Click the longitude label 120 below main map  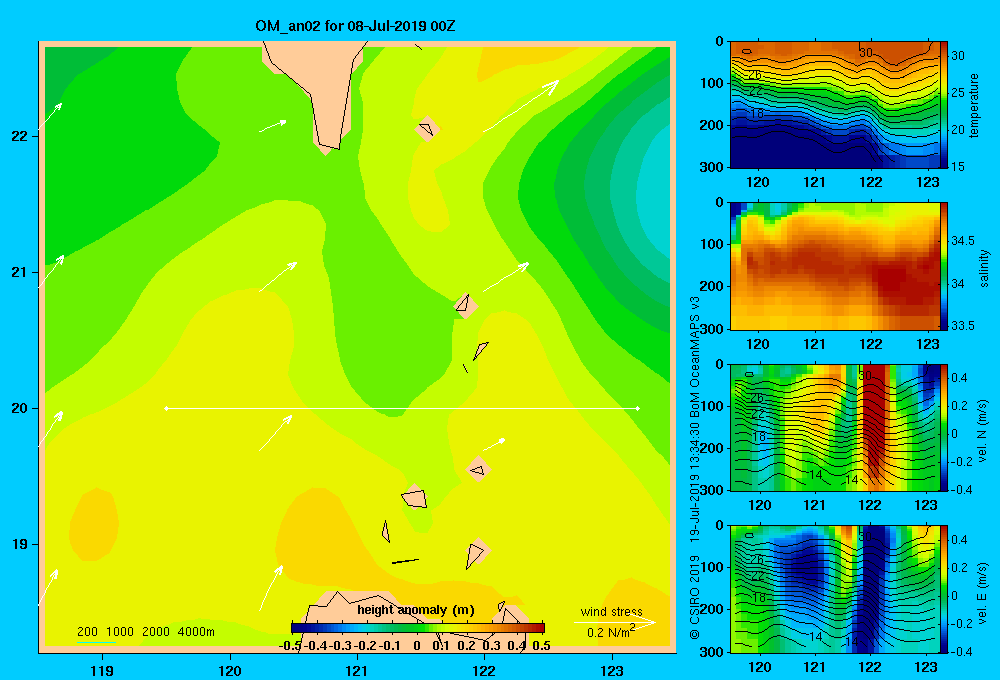pyautogui.click(x=230, y=671)
